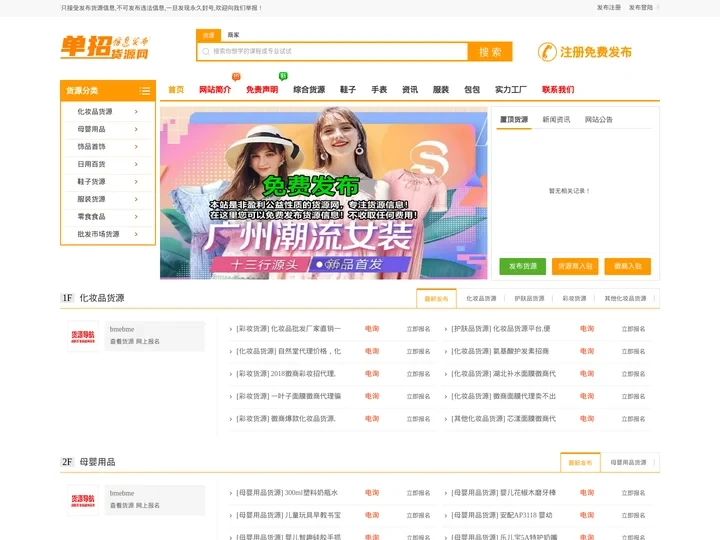Viewport: 720px width, 540px height.
Task: Expand the 日用百货 category arrow
Action: pos(136,164)
